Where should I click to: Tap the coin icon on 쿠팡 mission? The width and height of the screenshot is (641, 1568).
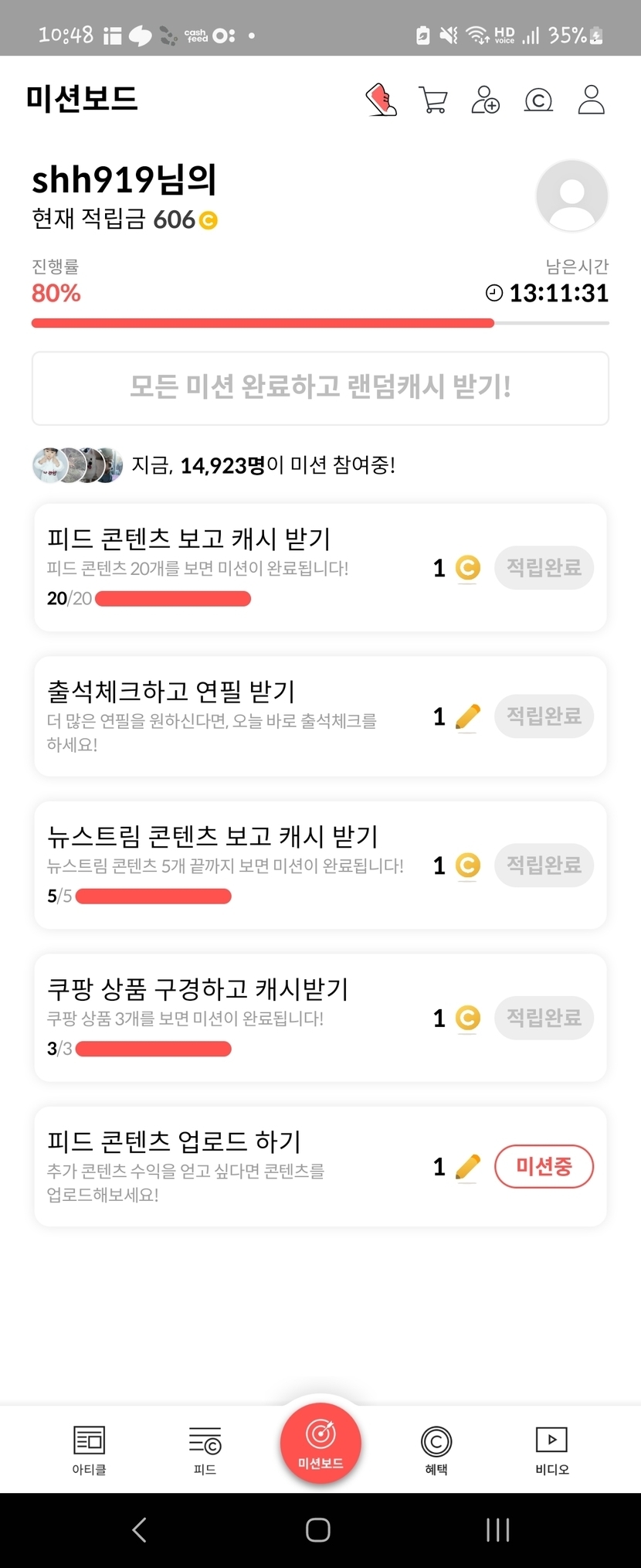coord(467,1018)
